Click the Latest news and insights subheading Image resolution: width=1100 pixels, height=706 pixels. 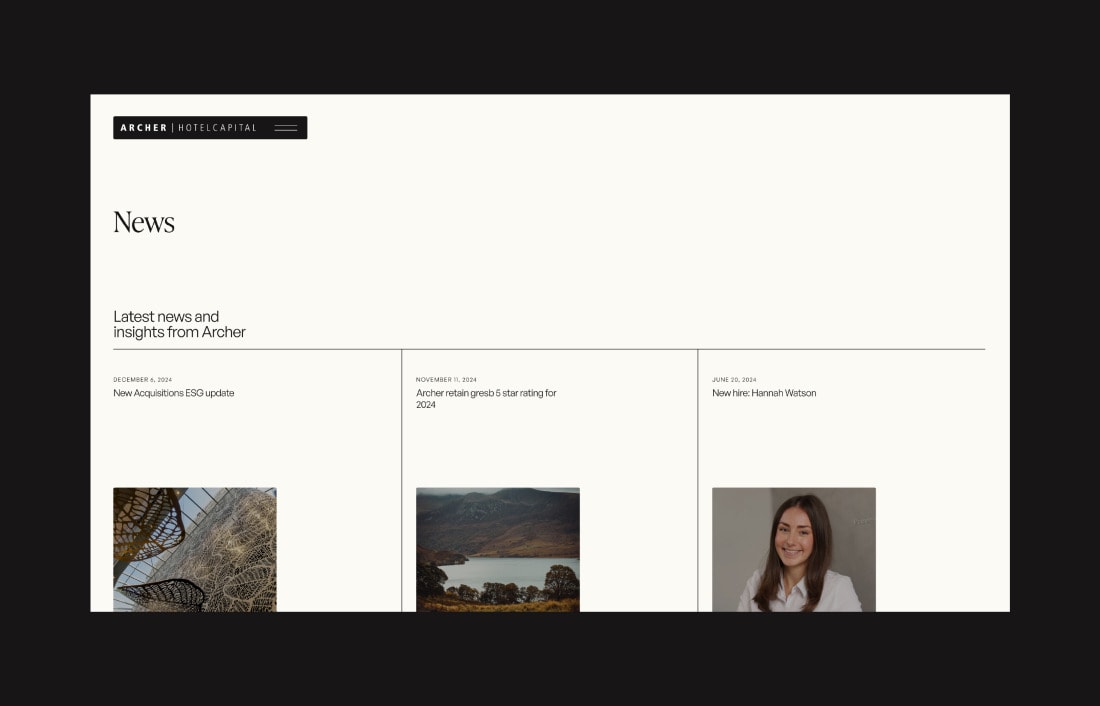[x=179, y=324]
